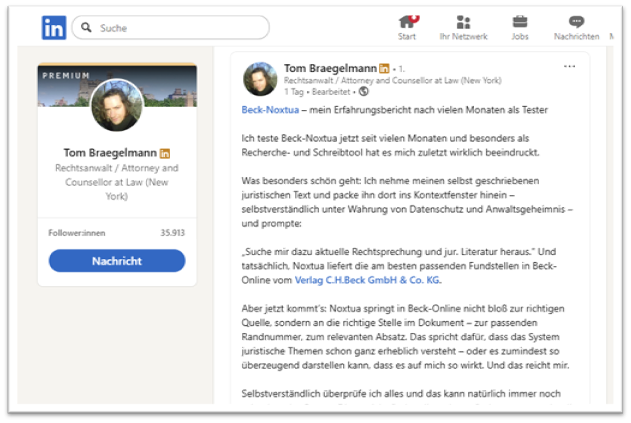Click the post author's headline under name
This screenshot has height=423, width=631.
point(392,80)
